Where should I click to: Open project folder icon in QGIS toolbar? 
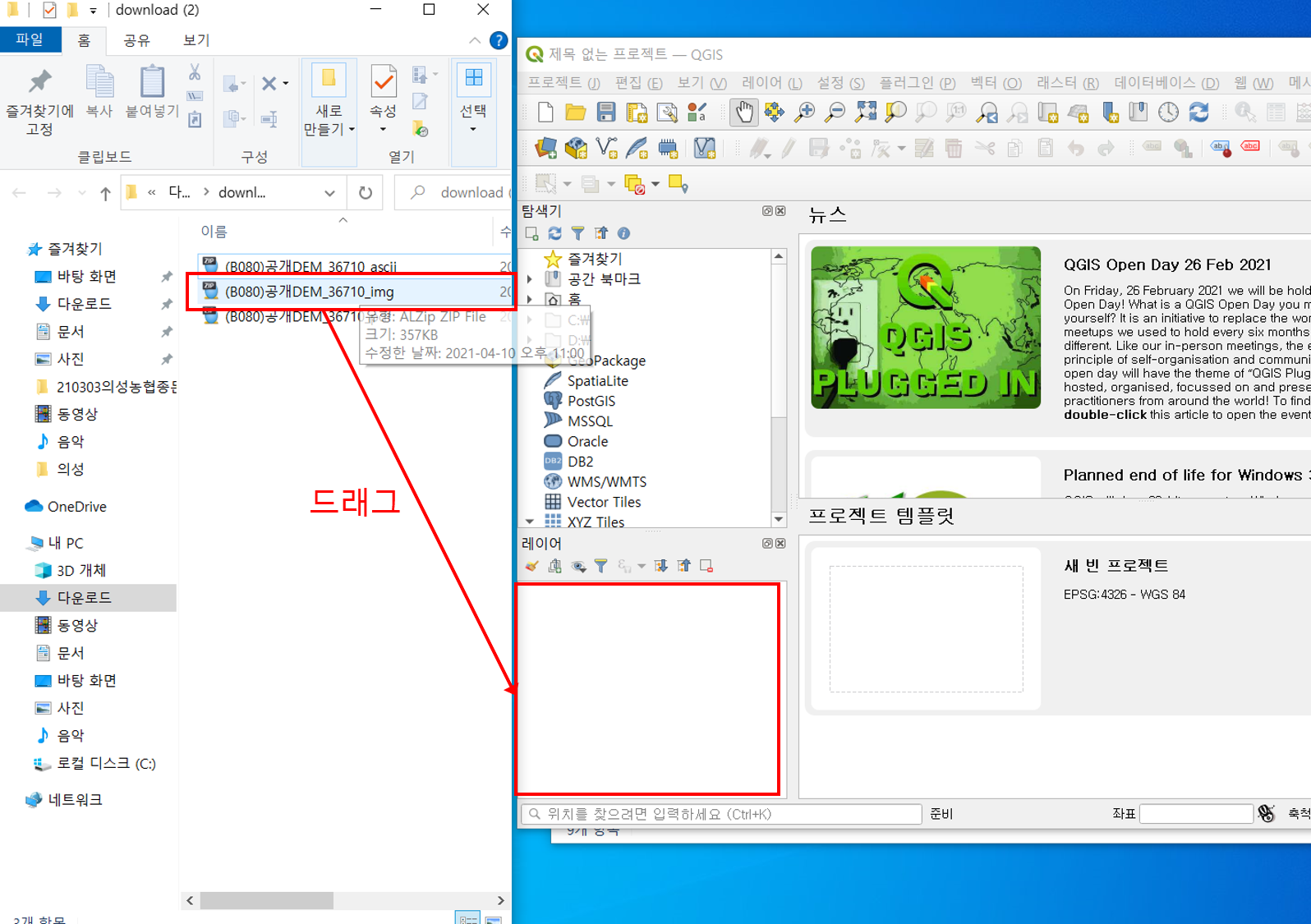576,113
